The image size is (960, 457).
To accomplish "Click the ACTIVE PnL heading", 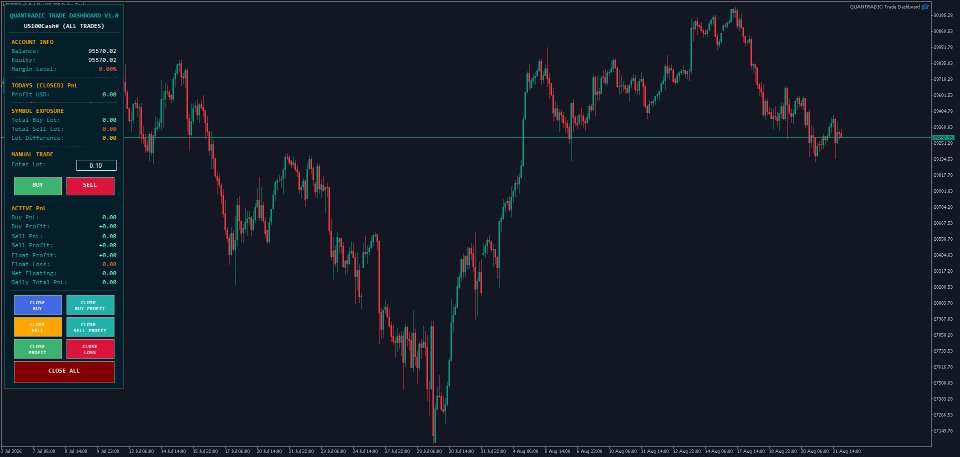I will coord(29,208).
